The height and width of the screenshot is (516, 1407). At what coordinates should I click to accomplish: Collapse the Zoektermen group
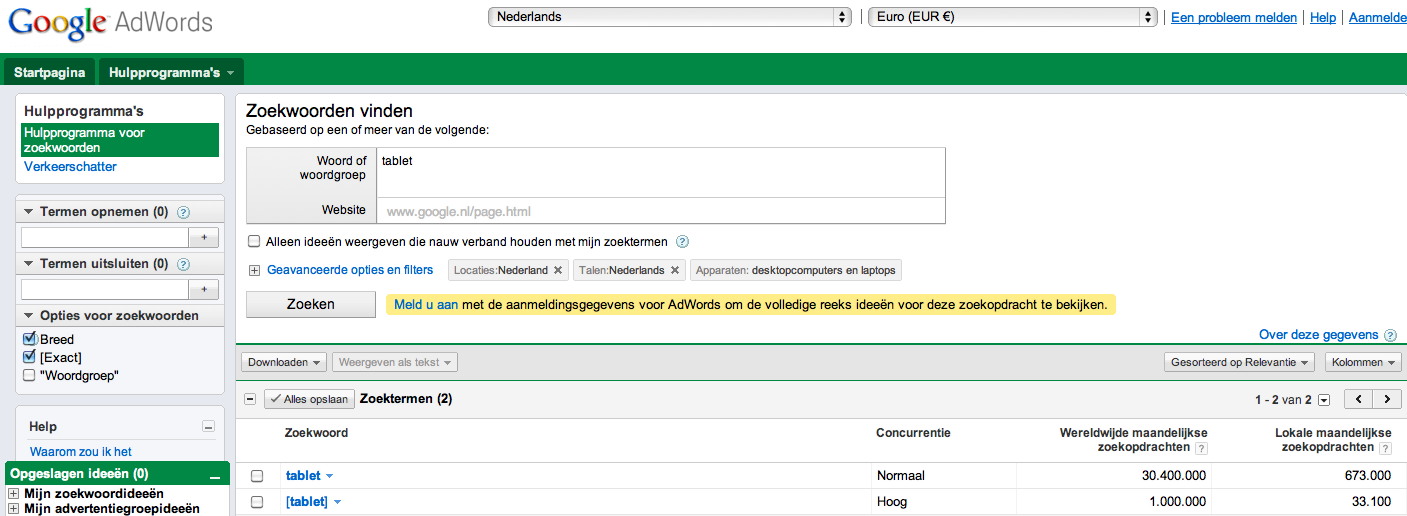click(250, 399)
